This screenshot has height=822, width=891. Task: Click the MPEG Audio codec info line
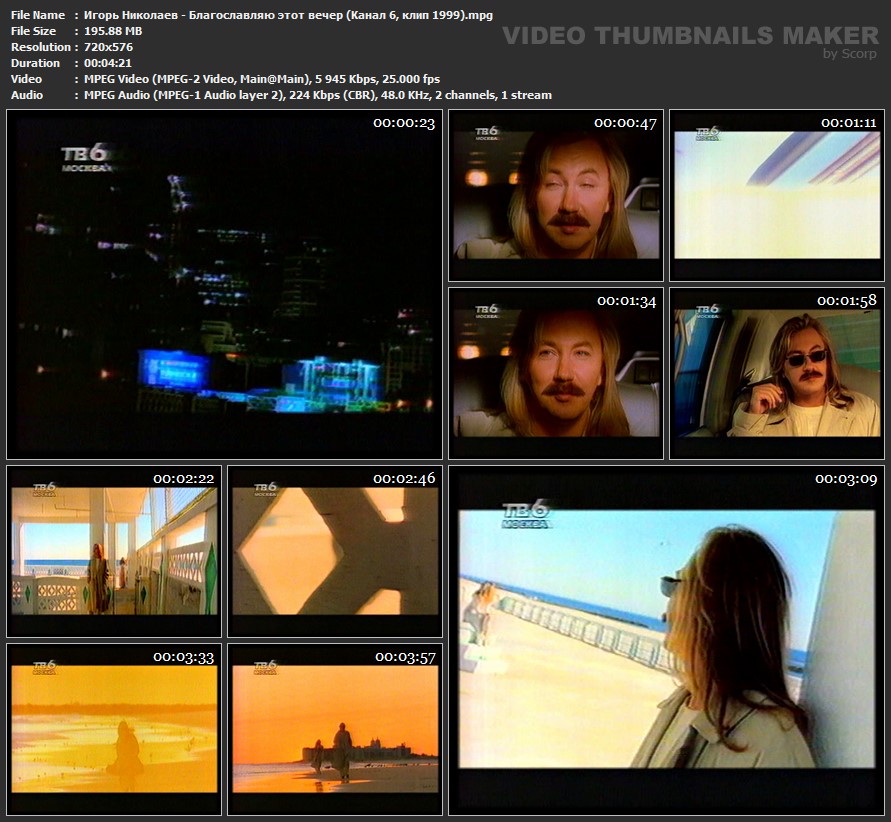pyautogui.click(x=312, y=95)
